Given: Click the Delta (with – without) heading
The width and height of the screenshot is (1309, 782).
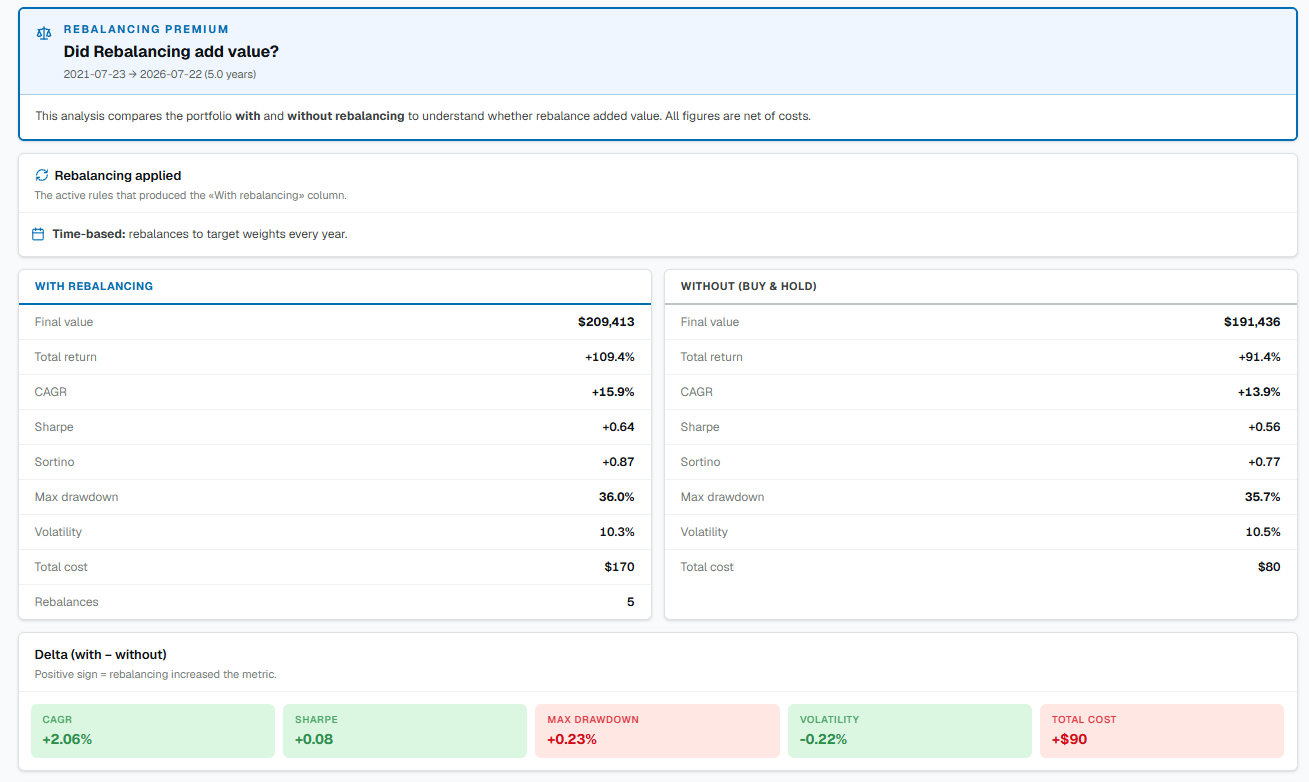Looking at the screenshot, I should pos(101,654).
